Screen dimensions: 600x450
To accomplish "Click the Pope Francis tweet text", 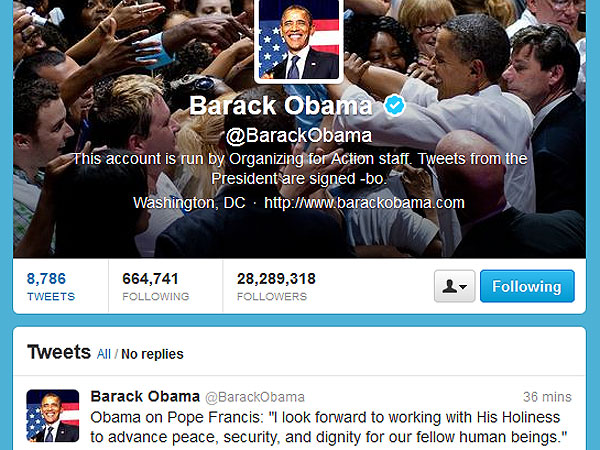I will (x=329, y=427).
